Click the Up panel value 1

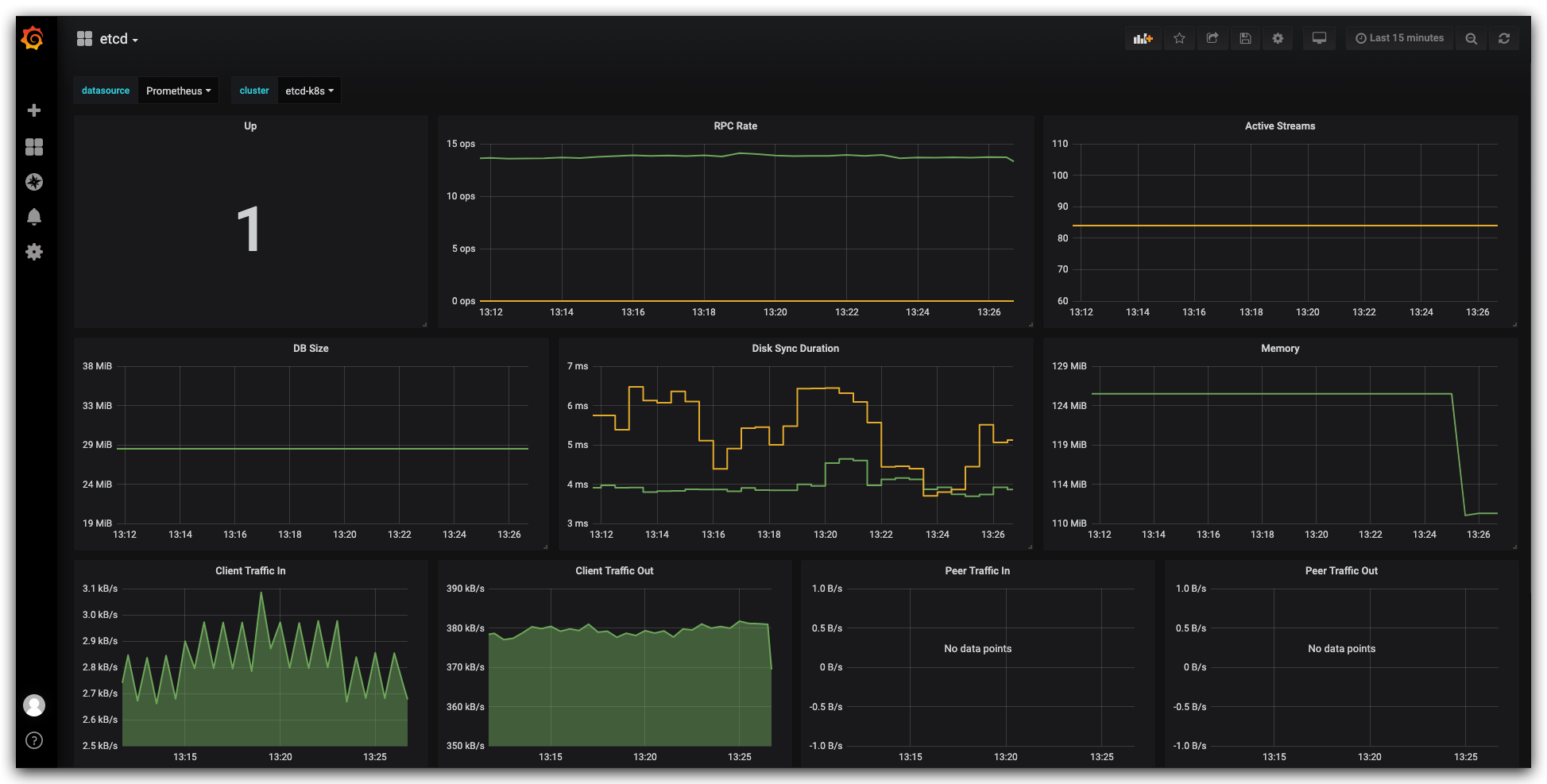click(249, 230)
